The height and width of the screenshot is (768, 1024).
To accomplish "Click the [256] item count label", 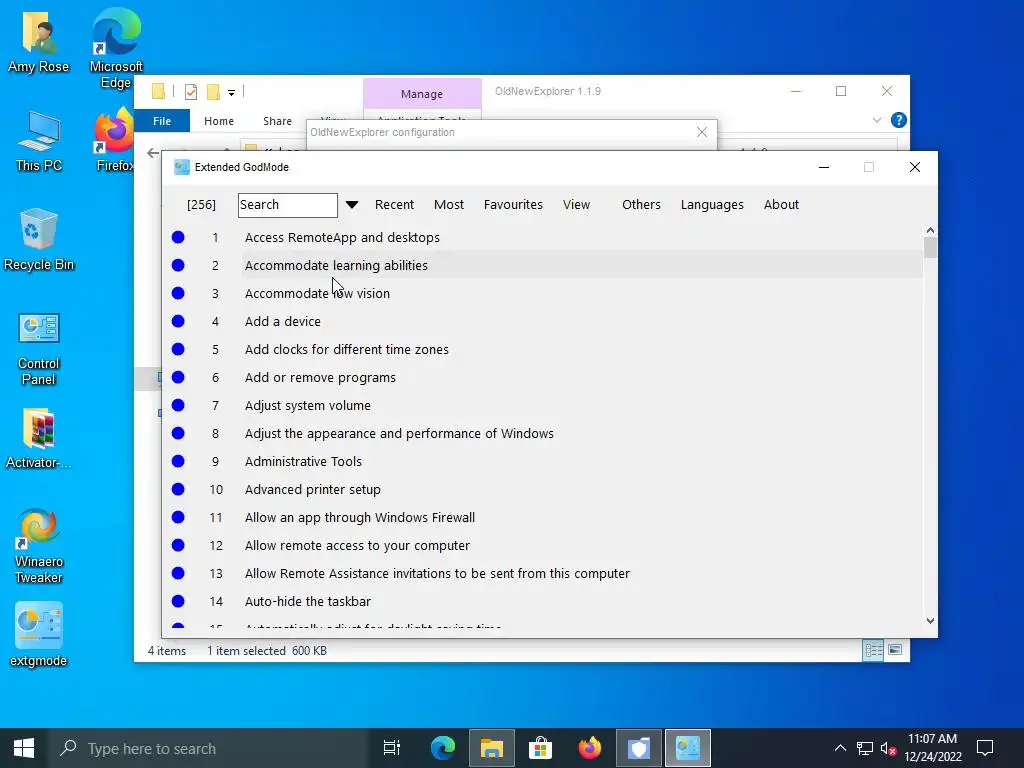I will (201, 204).
